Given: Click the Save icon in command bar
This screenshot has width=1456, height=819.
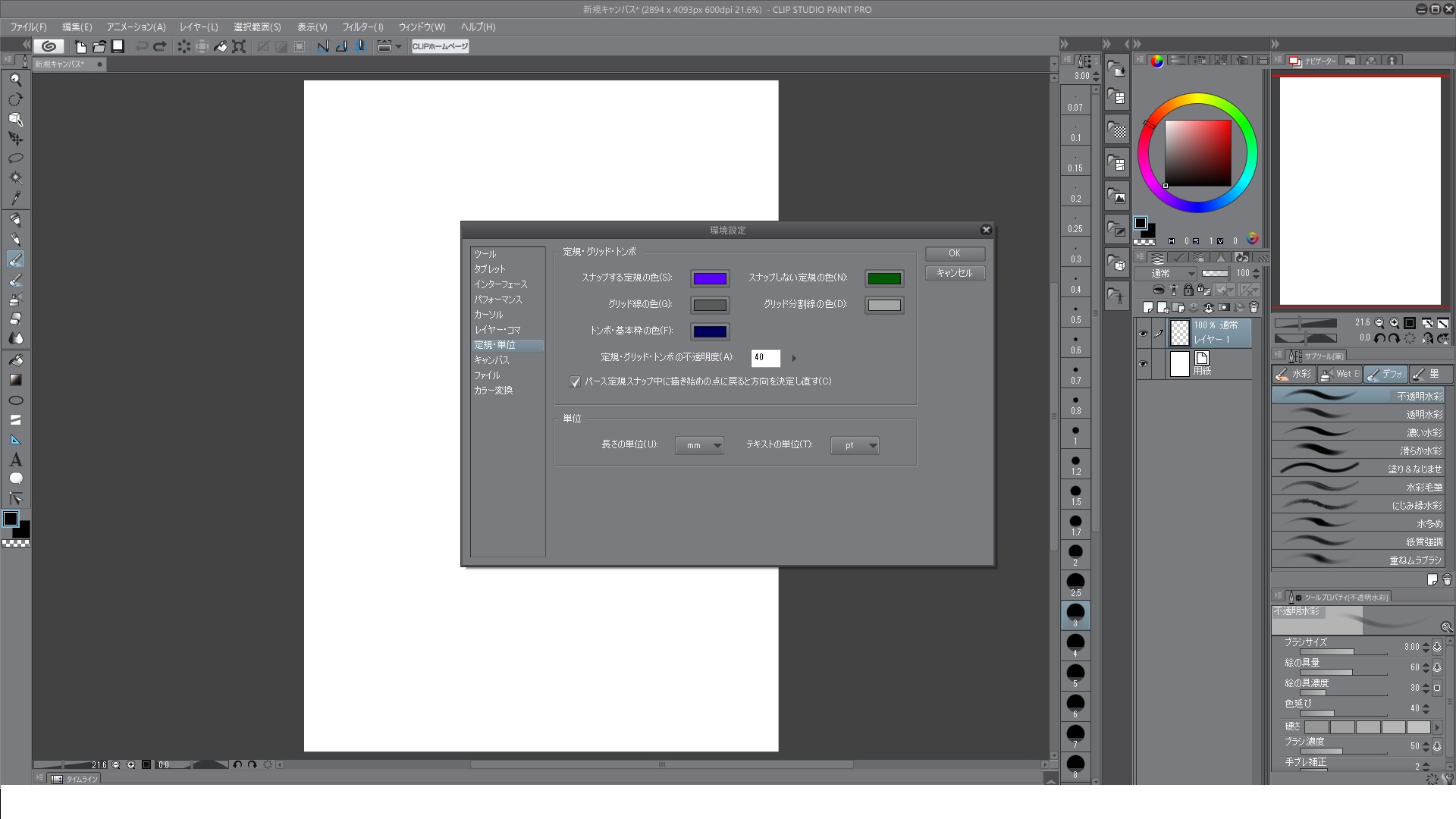Looking at the screenshot, I should (118, 46).
